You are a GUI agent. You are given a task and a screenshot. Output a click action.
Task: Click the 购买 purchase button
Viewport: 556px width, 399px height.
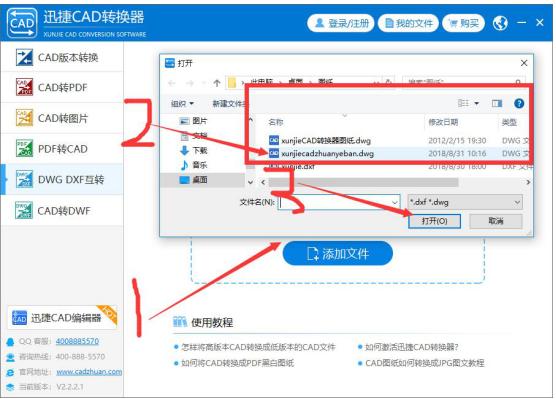point(463,23)
